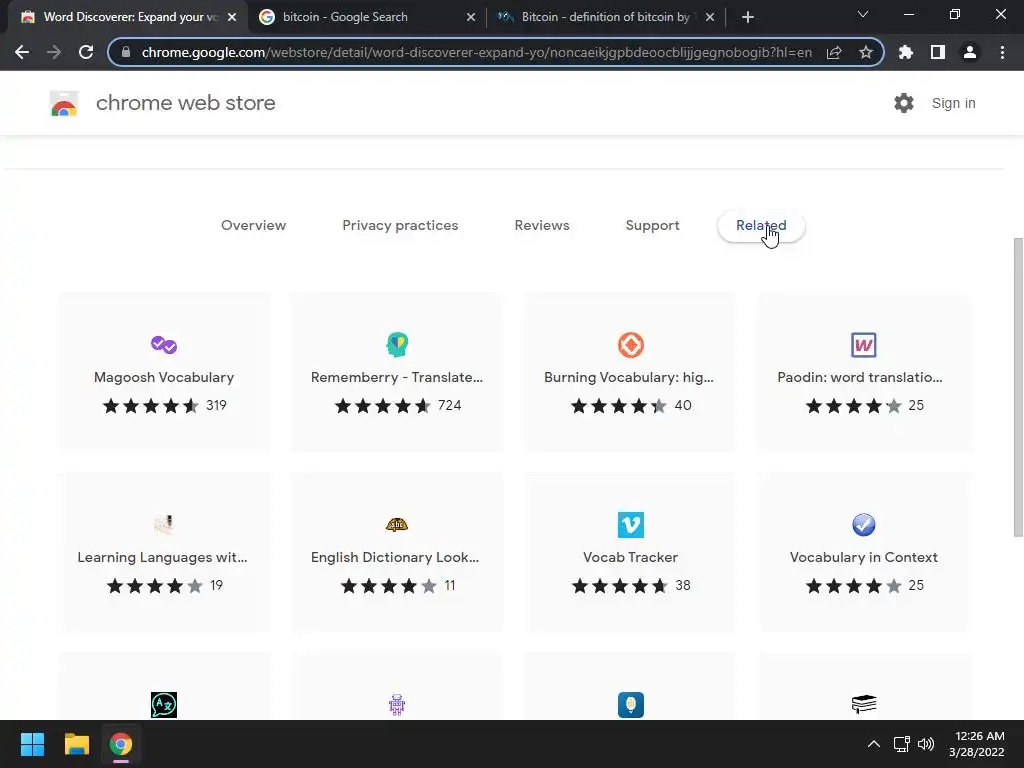Image resolution: width=1024 pixels, height=768 pixels.
Task: Open the Chrome Web Store settings gear
Action: coord(904,103)
